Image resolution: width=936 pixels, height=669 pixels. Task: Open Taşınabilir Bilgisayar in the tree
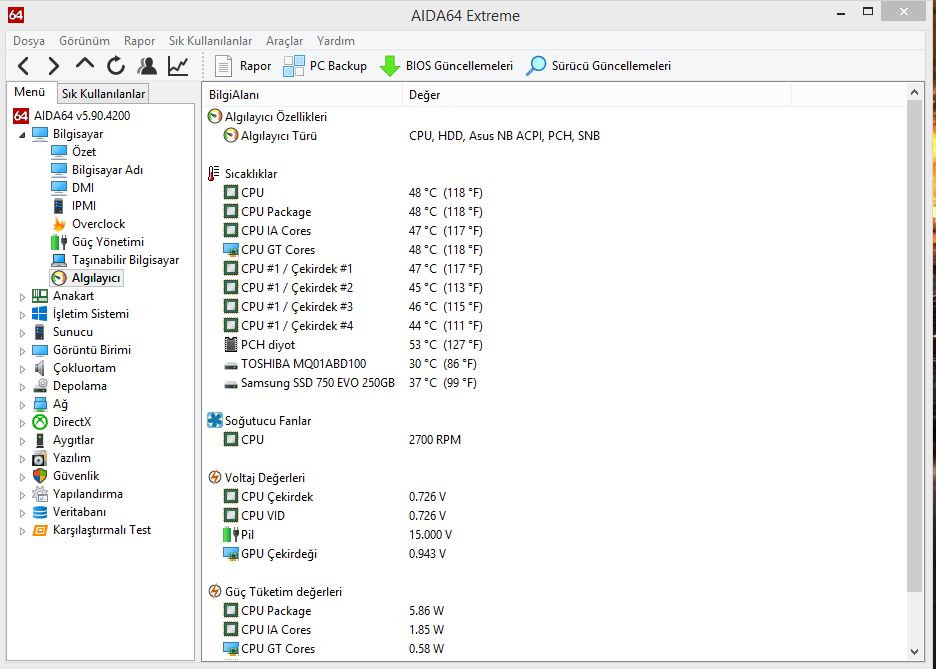[125, 260]
